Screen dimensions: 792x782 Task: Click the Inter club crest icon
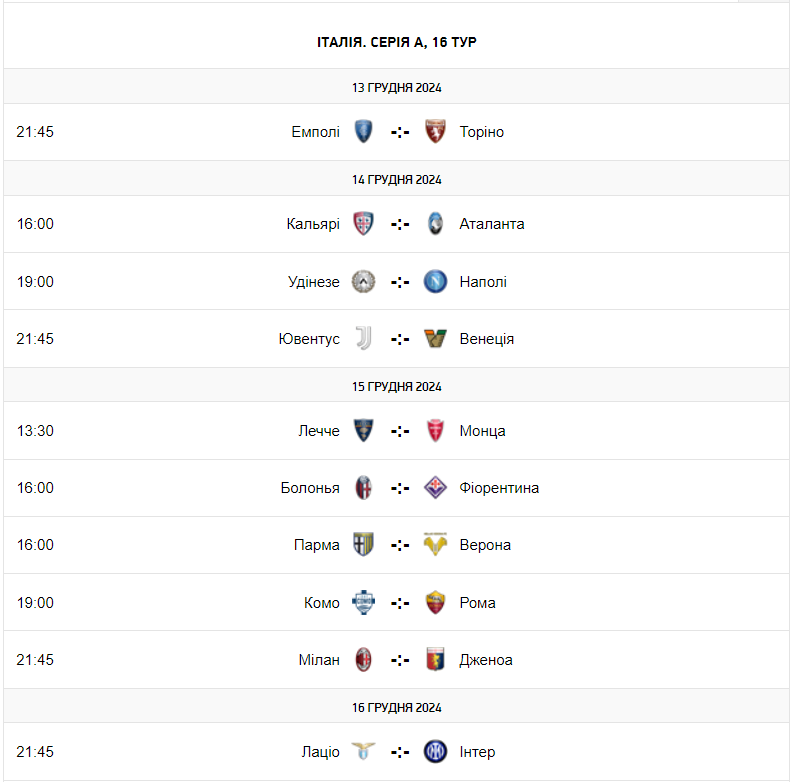435,752
